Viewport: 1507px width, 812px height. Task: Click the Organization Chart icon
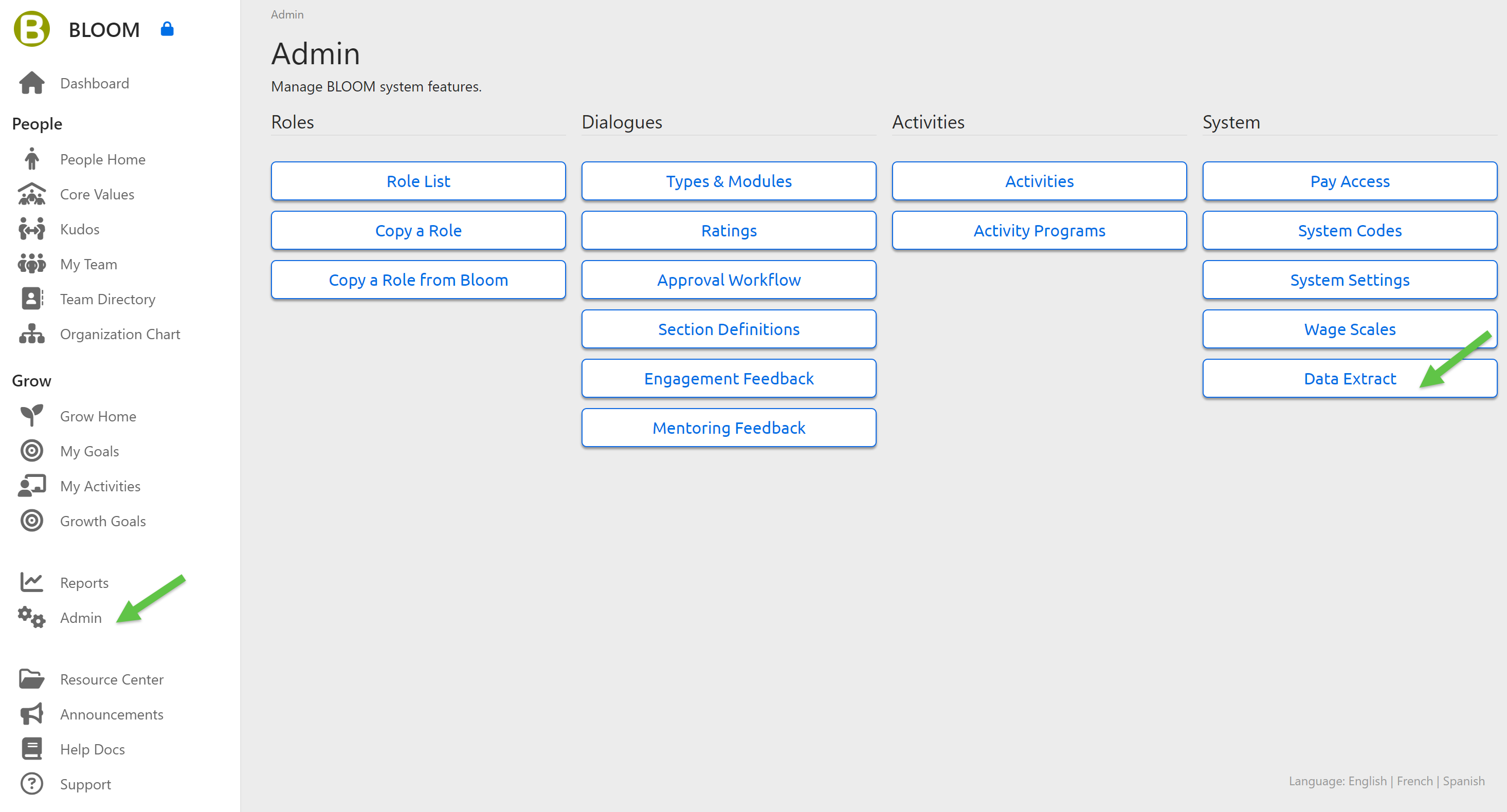coord(31,334)
